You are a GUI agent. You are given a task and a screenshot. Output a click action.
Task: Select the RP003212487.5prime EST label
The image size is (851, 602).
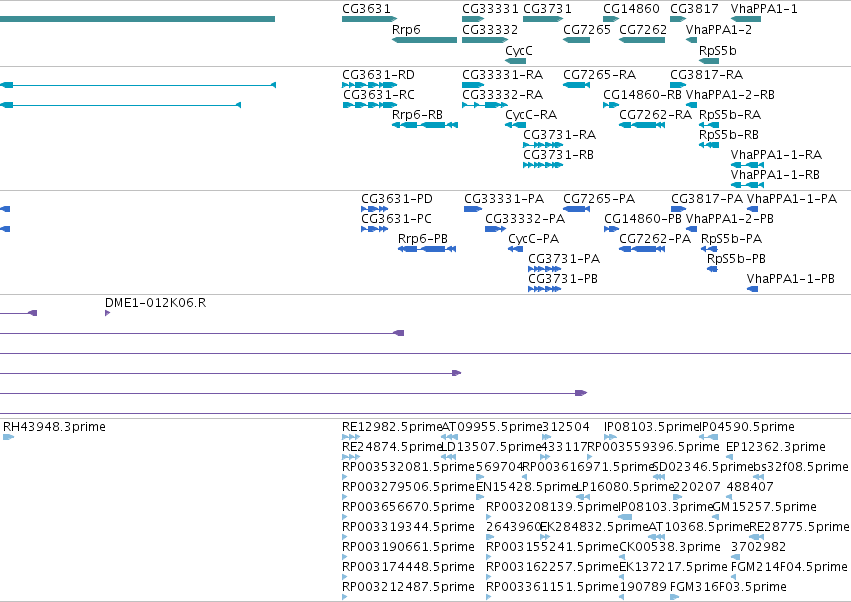(x=408, y=587)
